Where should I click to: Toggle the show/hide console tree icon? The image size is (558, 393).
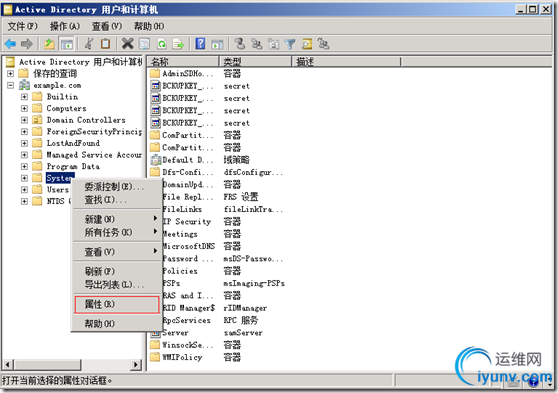[67, 44]
